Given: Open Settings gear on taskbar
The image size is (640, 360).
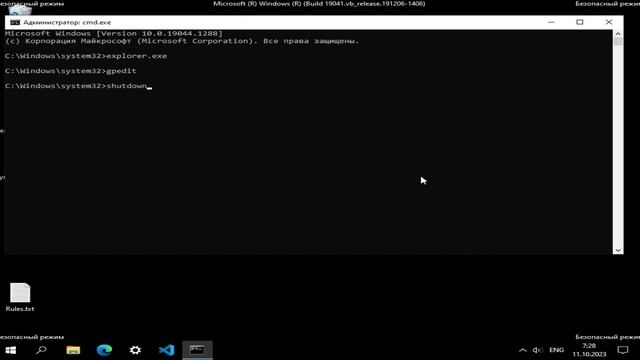Looking at the screenshot, I should (135, 350).
